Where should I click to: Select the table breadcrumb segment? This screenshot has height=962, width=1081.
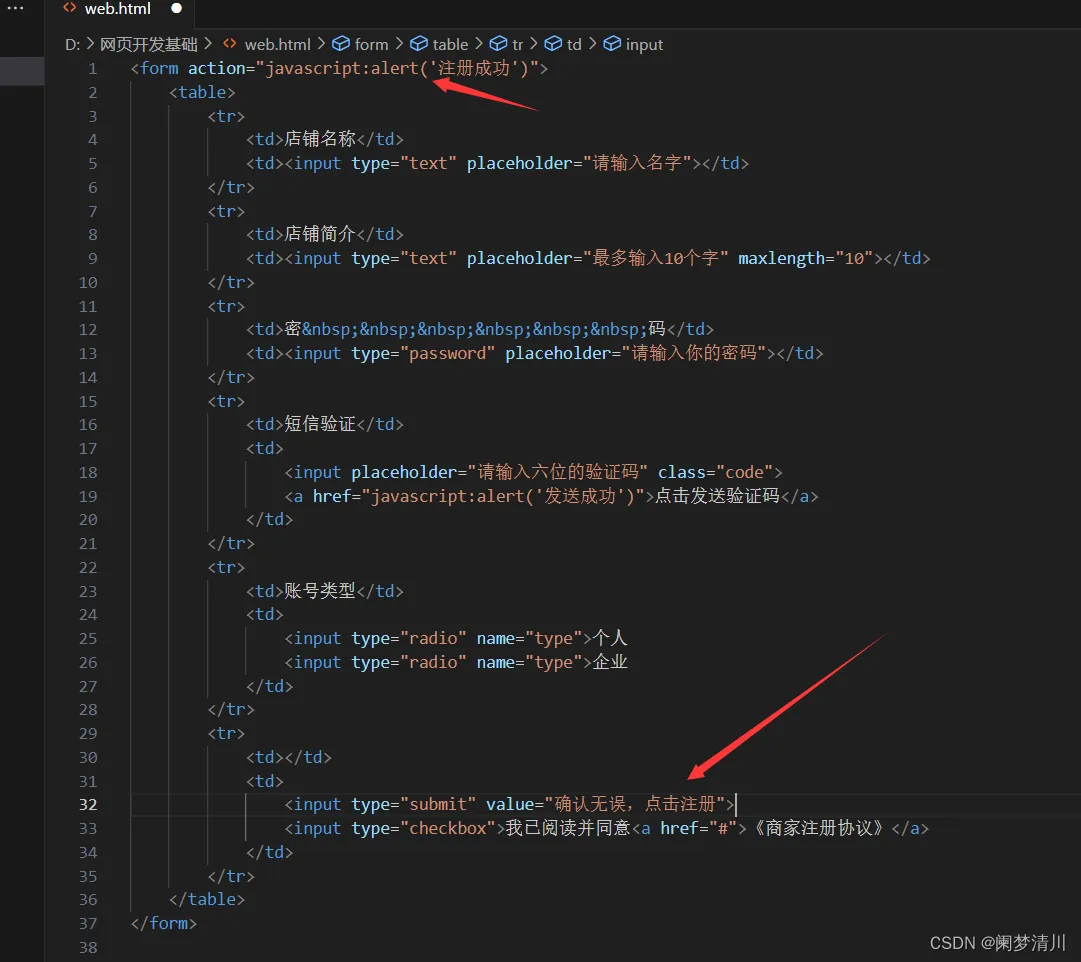coord(450,45)
